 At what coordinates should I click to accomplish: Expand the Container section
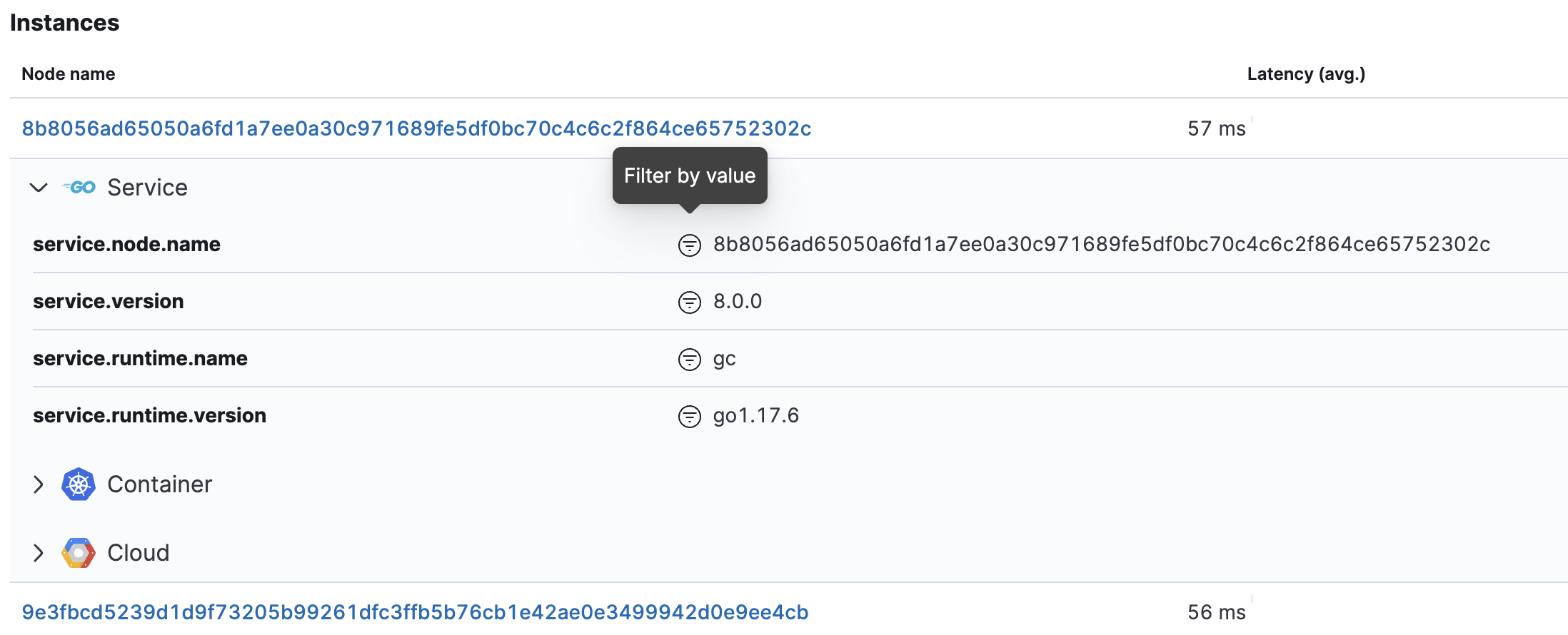(x=38, y=484)
